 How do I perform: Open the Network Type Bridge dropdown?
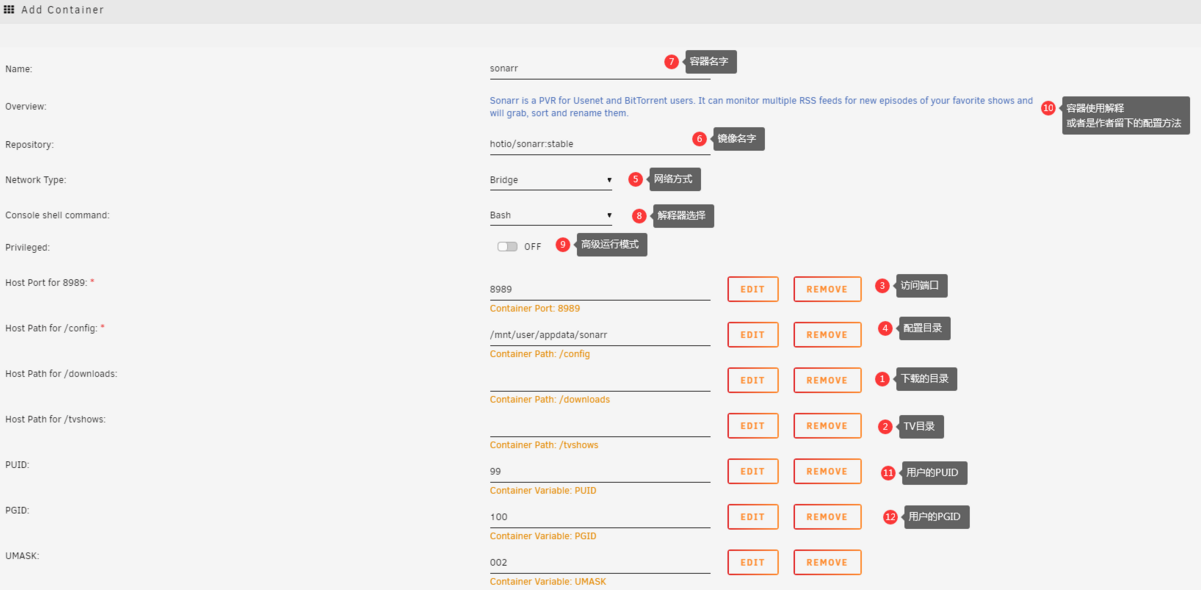click(x=551, y=180)
